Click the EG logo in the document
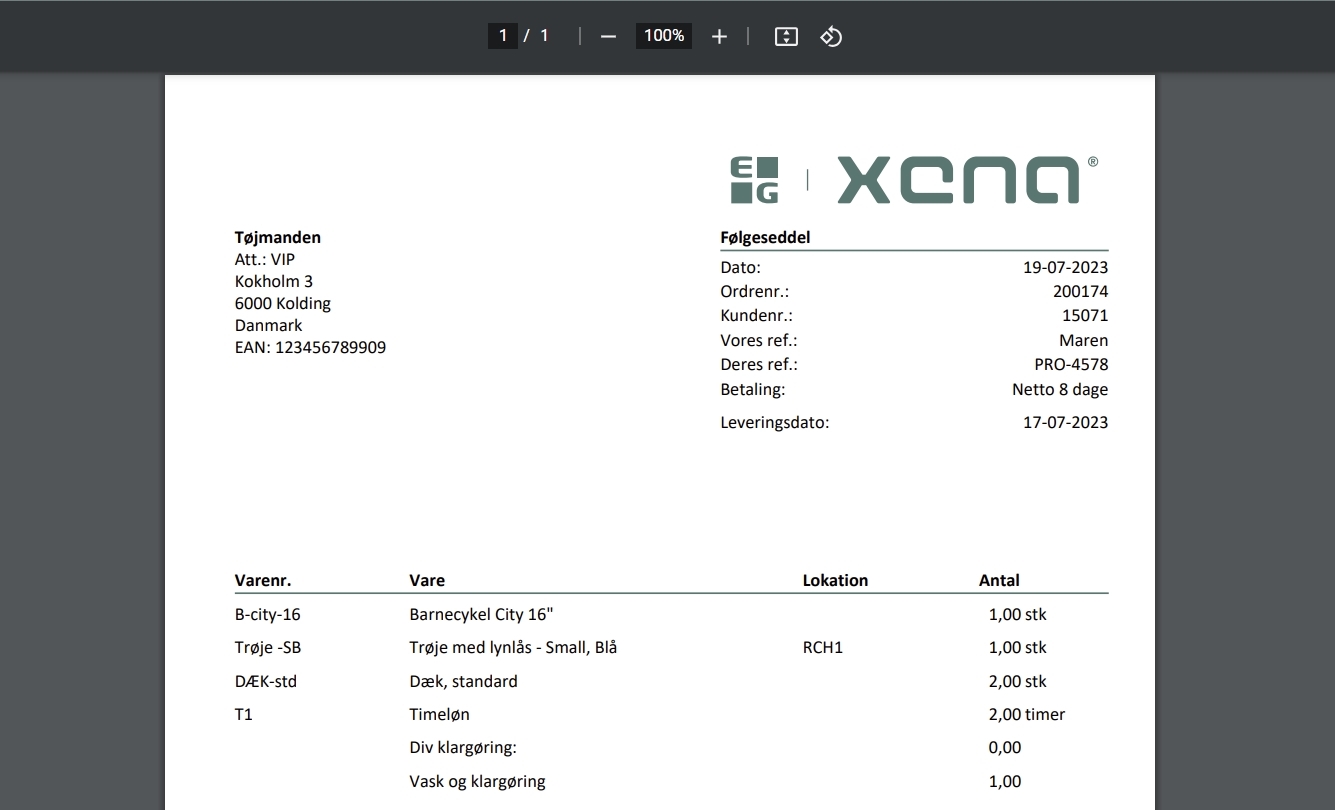 754,180
